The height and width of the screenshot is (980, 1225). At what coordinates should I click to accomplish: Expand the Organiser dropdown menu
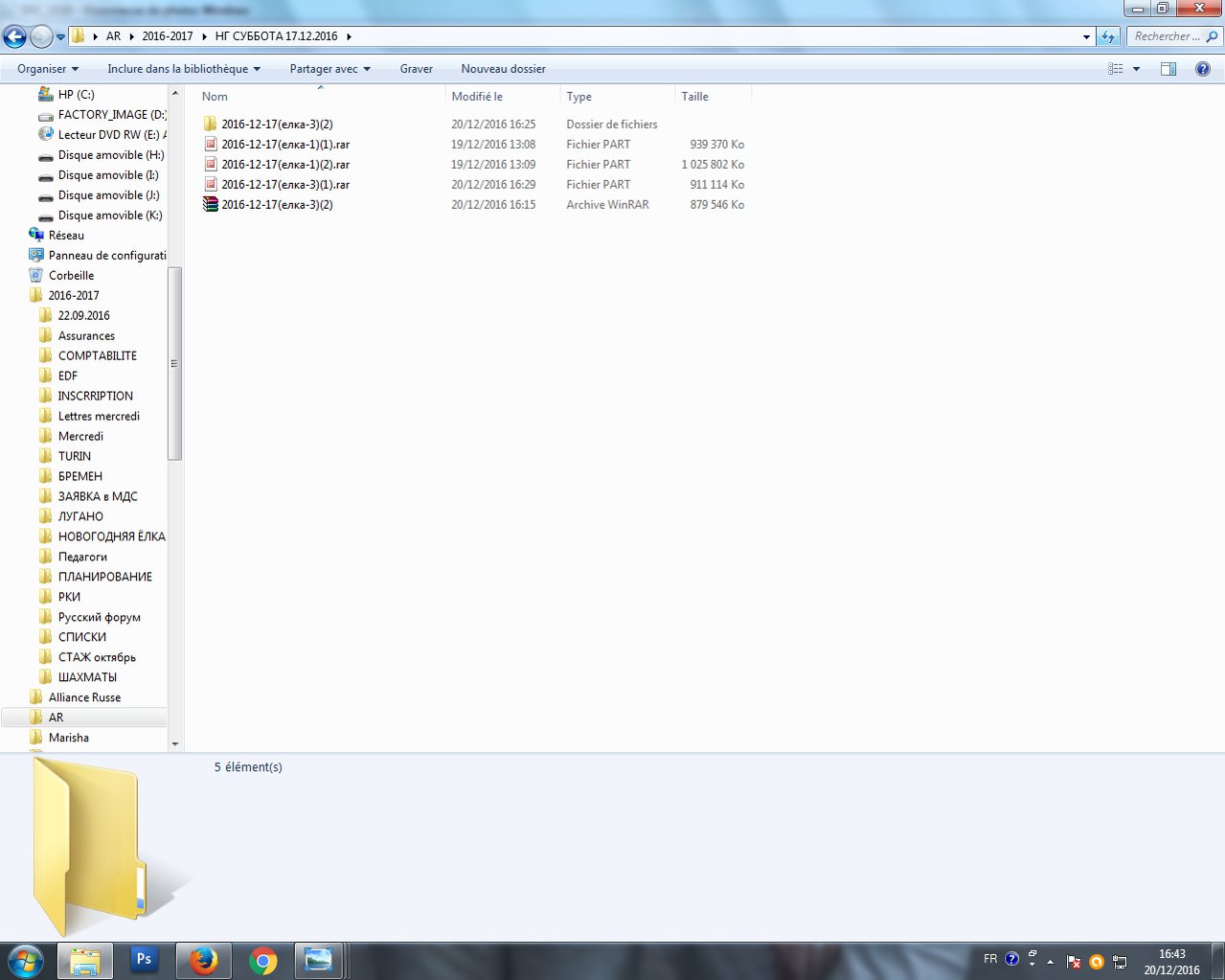click(48, 69)
